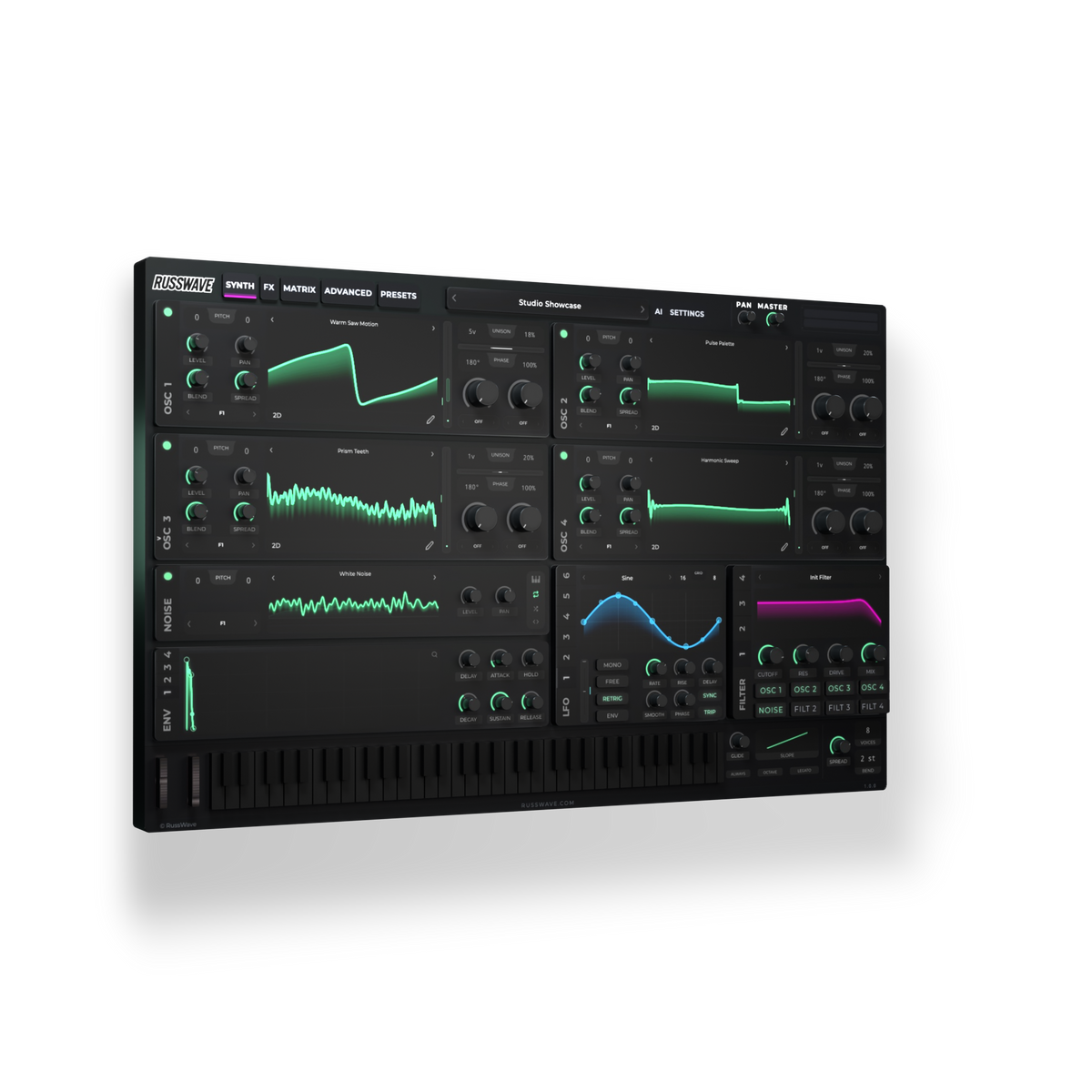The width and height of the screenshot is (1092, 1092).
Task: Click the AI button
Action: pyautogui.click(x=659, y=311)
